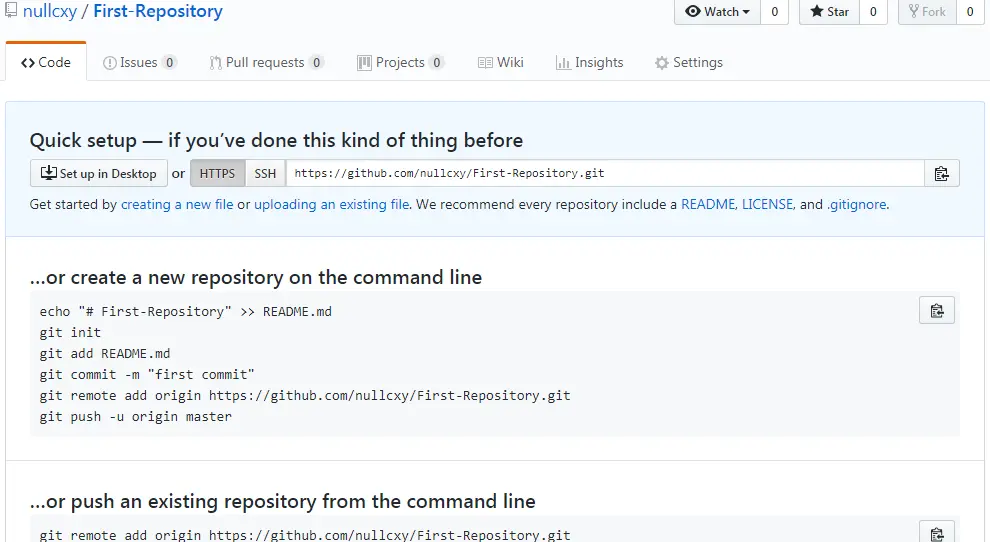Image resolution: width=990 pixels, height=542 pixels.
Task: Select the SSH clone protocol
Action: (265, 173)
